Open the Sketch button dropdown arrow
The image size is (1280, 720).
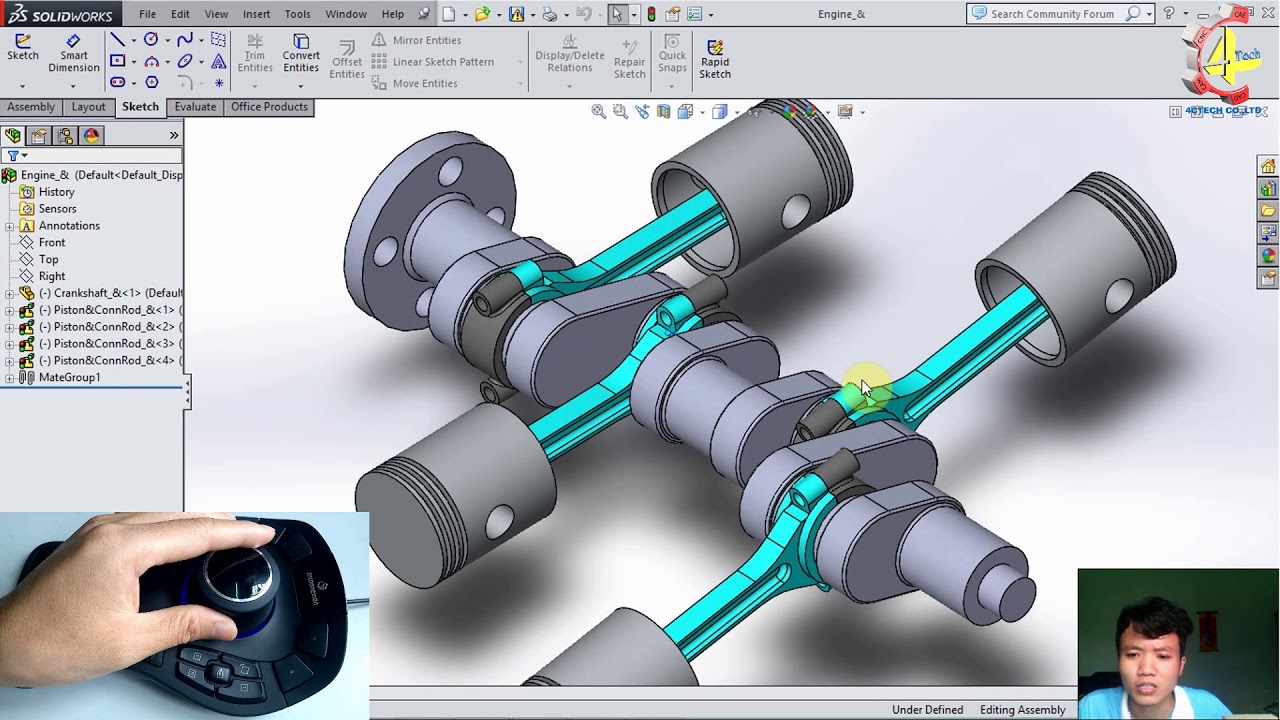click(x=22, y=86)
